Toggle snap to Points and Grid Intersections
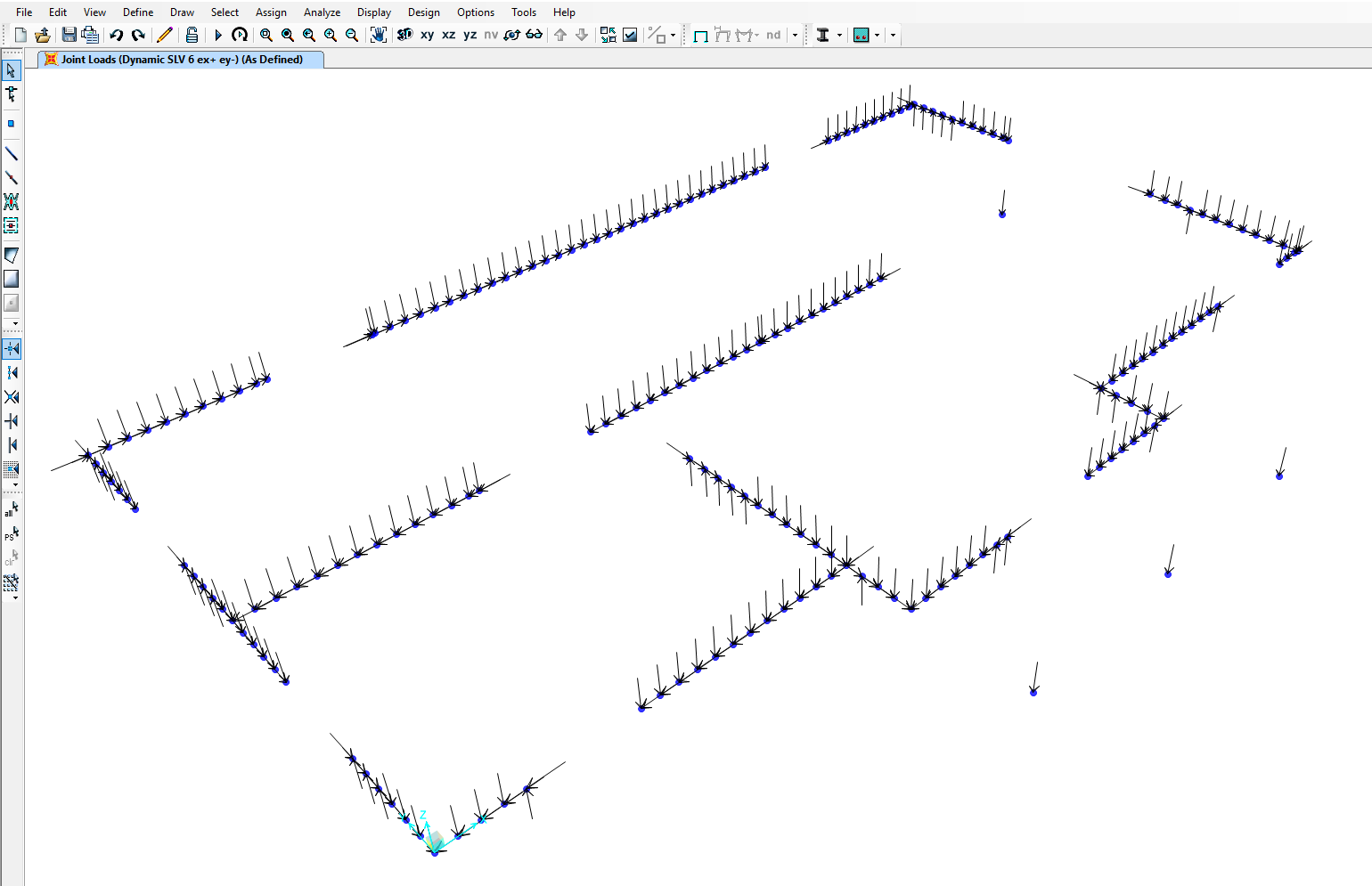This screenshot has height=886, width=1372. coord(12,349)
